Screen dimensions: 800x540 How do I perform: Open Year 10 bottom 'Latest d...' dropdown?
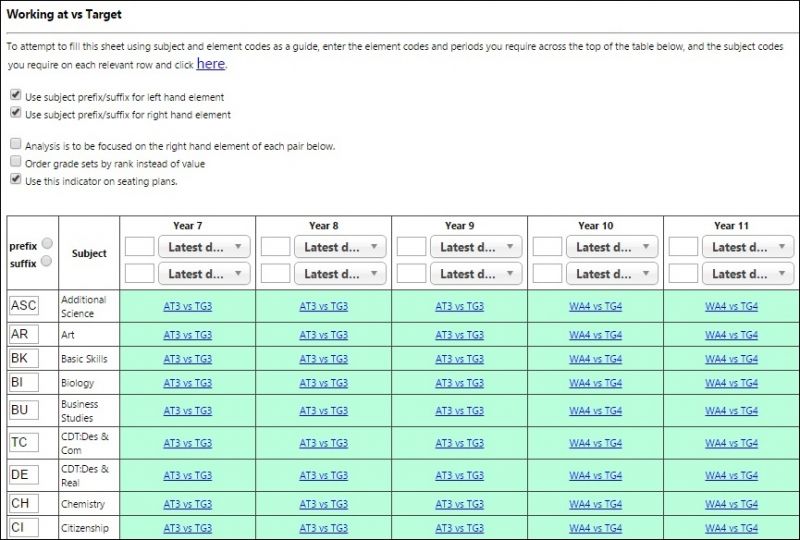[x=612, y=274]
